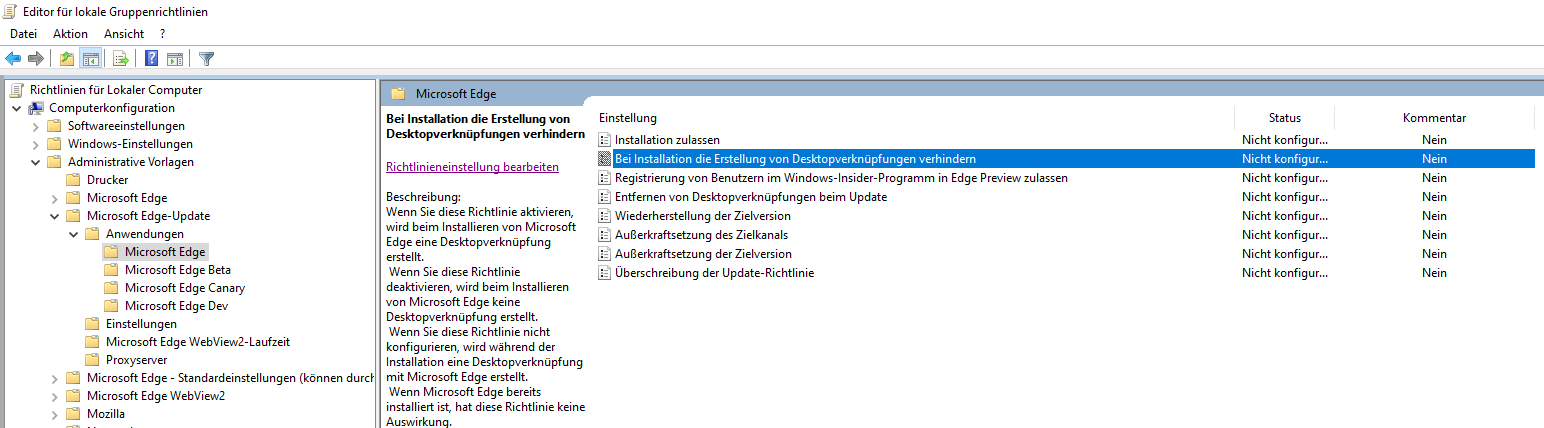
Task: Select Bei Installation die Erstellung von Desktopverknüpfungen verhindern
Action: (x=1064, y=159)
